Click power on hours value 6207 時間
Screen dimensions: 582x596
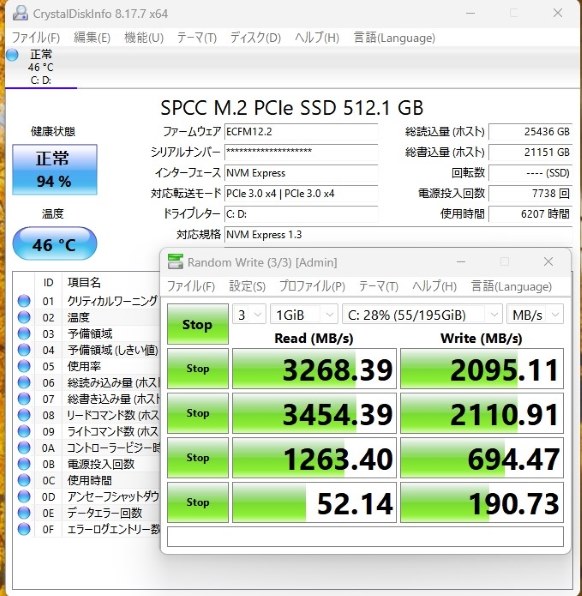point(530,214)
